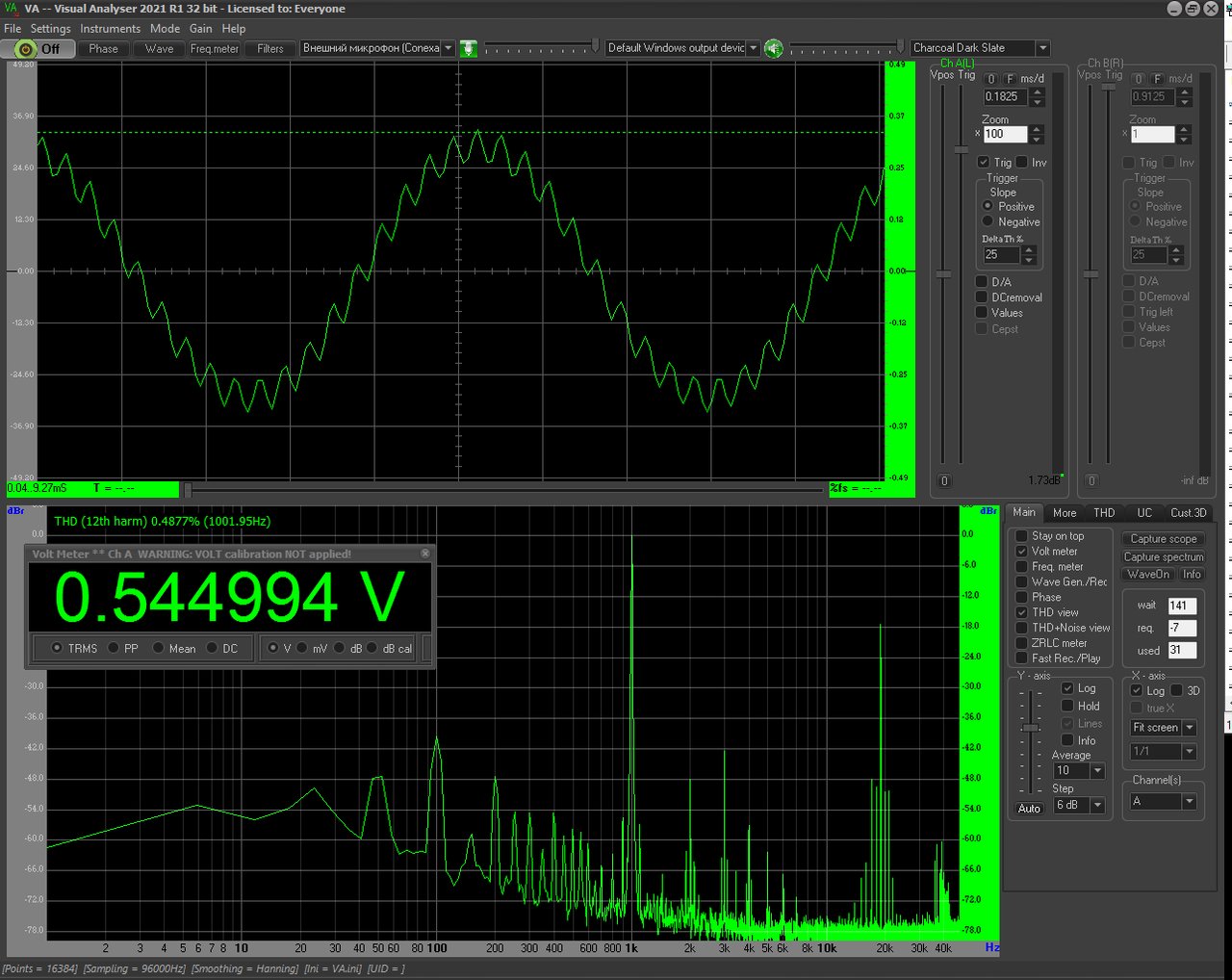Close the Volt Meter window
Image resolution: width=1232 pixels, height=980 pixels.
(425, 554)
